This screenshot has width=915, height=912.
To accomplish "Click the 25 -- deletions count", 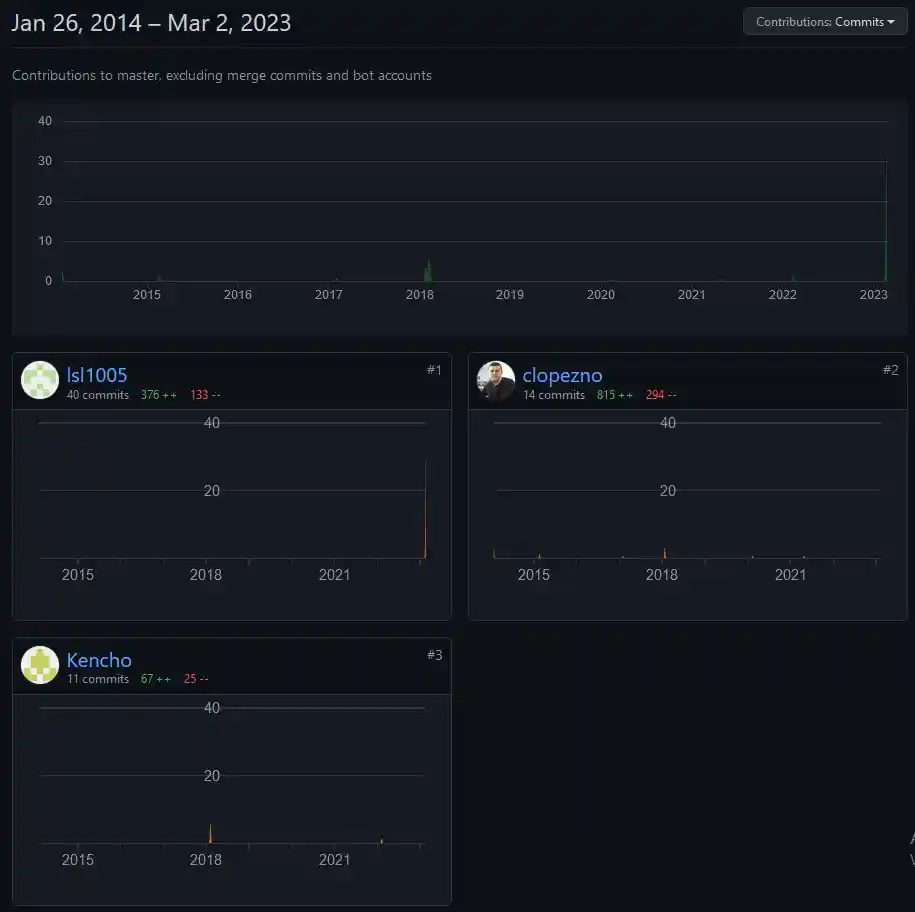I will point(196,679).
